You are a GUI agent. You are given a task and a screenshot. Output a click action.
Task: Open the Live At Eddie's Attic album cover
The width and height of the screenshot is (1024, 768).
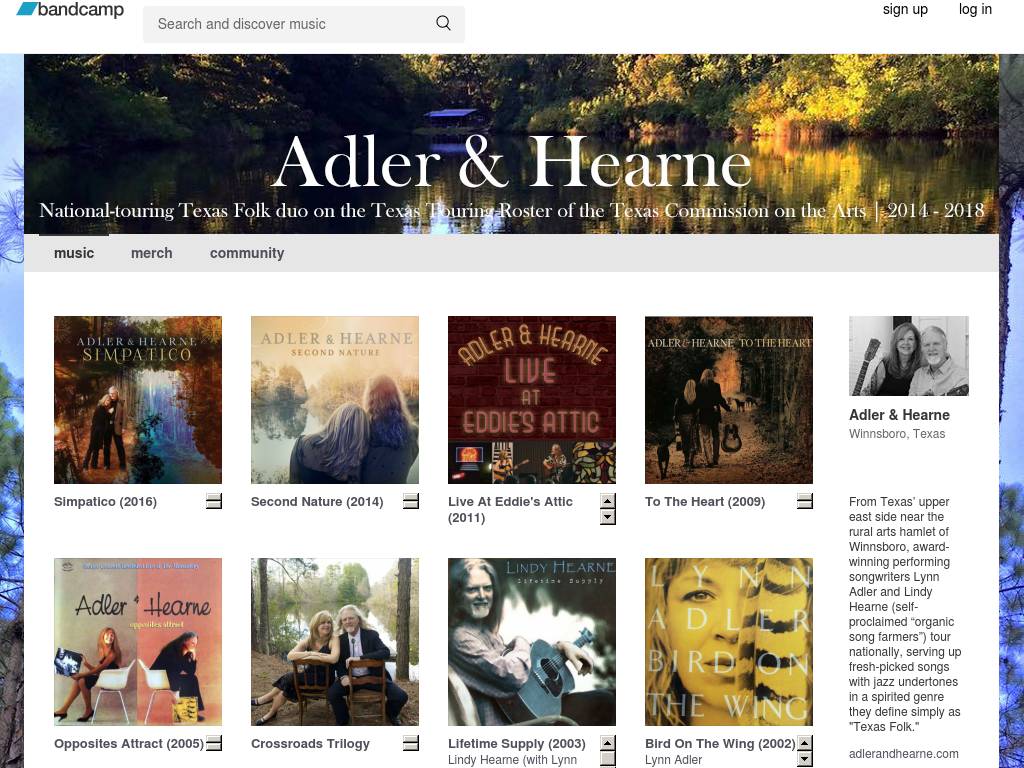(x=532, y=400)
